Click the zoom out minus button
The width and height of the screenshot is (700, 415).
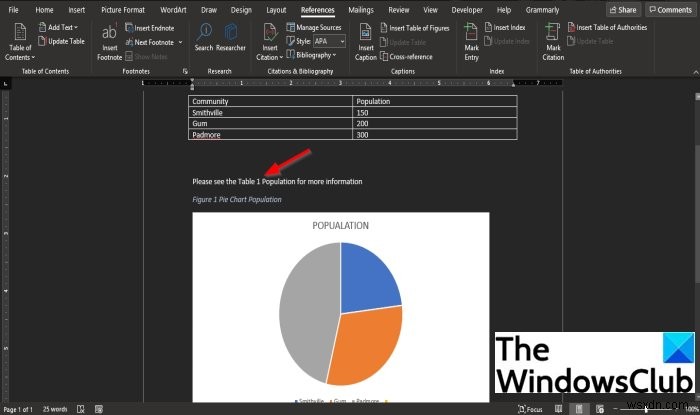(x=615, y=409)
